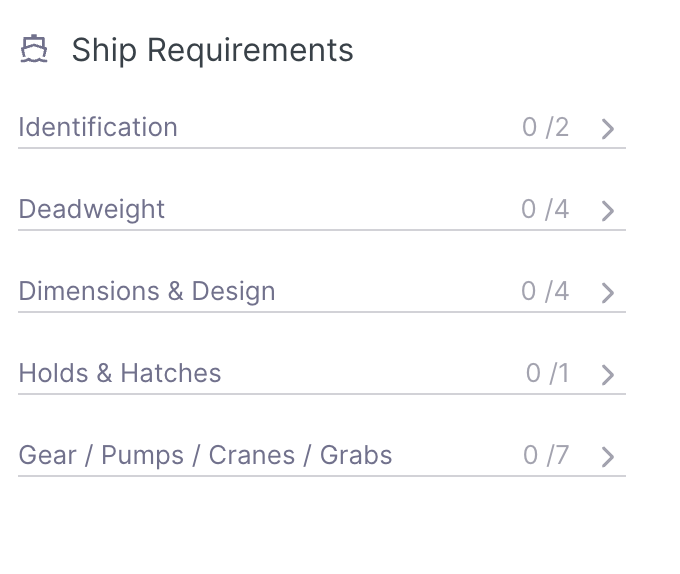Open the Dimensions & Design label
This screenshot has height=574, width=680.
(x=147, y=291)
